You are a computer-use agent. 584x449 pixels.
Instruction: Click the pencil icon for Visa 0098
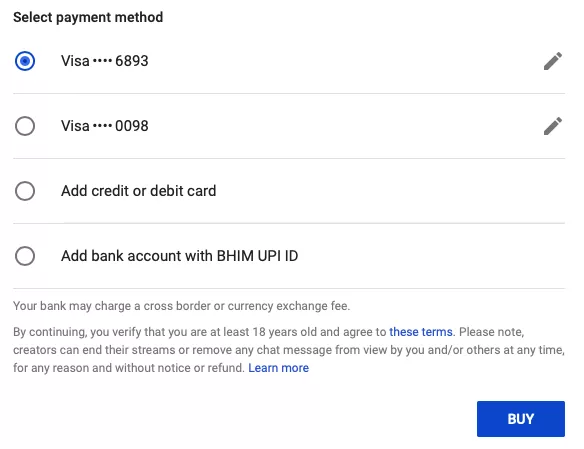pyautogui.click(x=553, y=126)
